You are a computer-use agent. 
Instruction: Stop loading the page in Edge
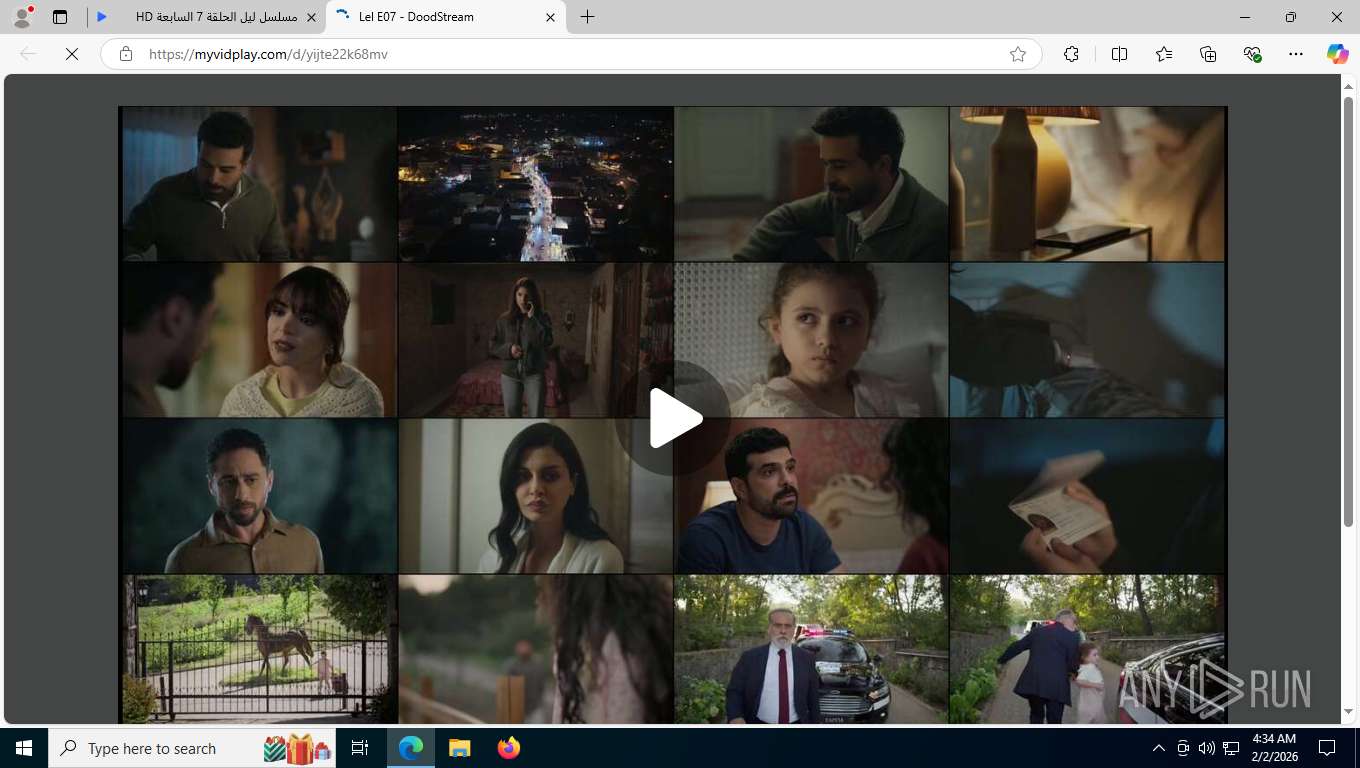pyautogui.click(x=72, y=54)
